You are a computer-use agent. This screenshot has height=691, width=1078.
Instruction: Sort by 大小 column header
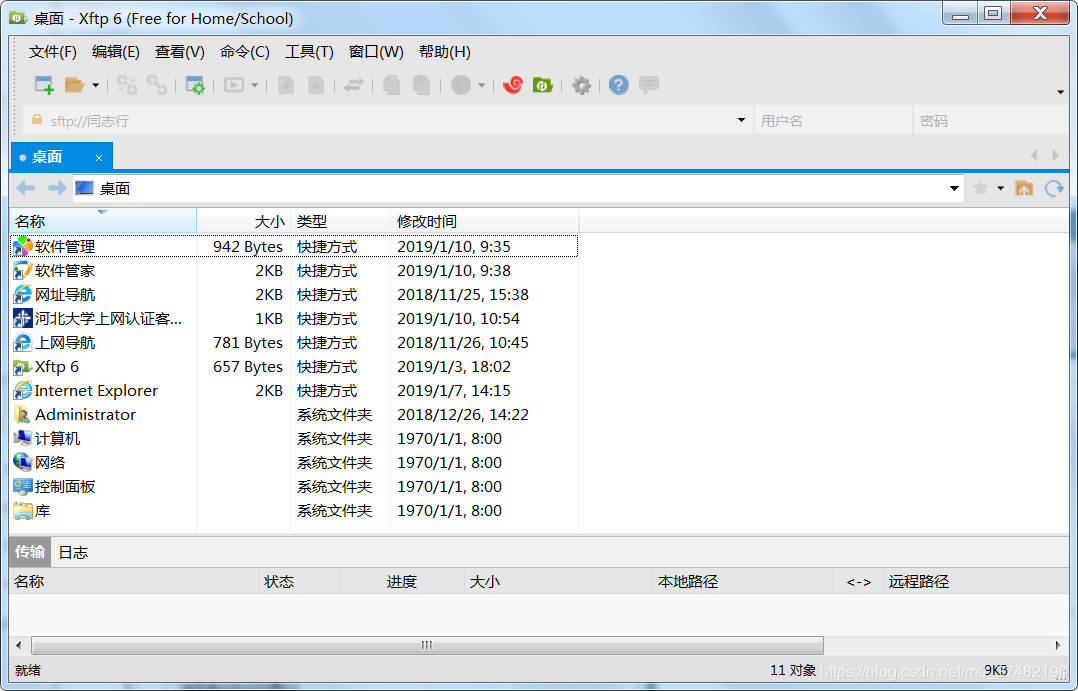pyautogui.click(x=244, y=221)
